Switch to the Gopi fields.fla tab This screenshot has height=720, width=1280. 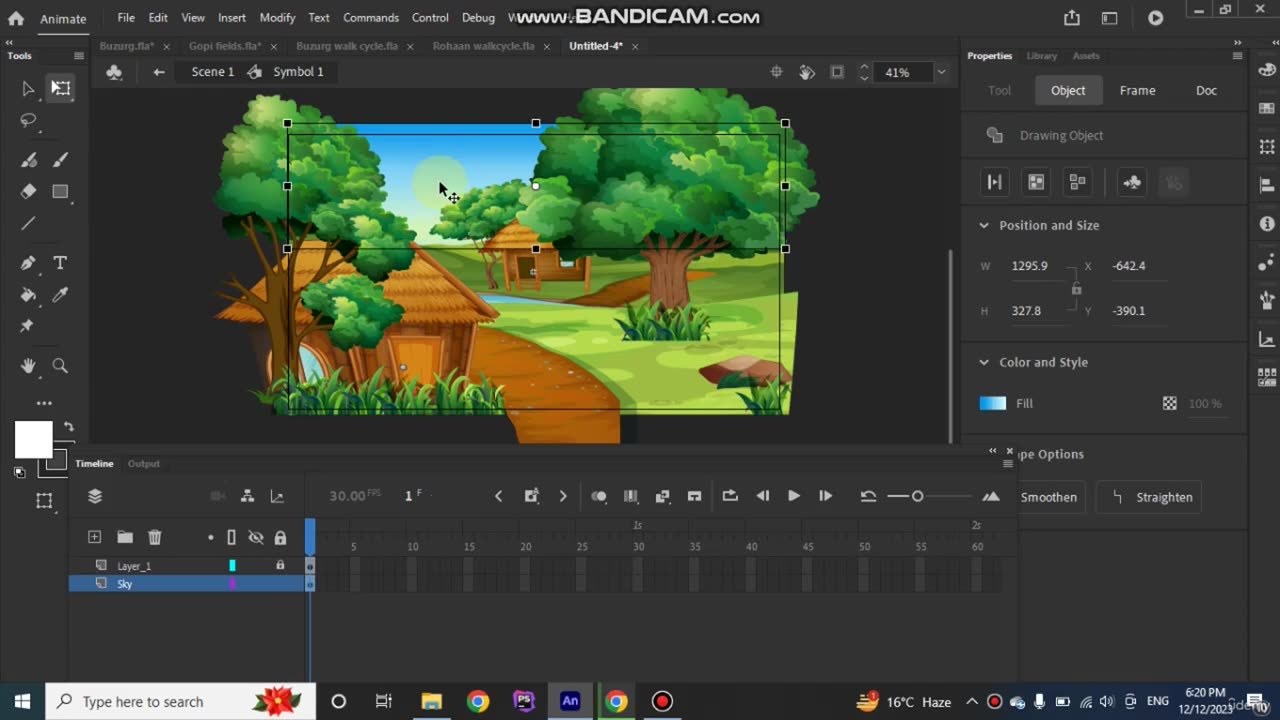coord(225,46)
